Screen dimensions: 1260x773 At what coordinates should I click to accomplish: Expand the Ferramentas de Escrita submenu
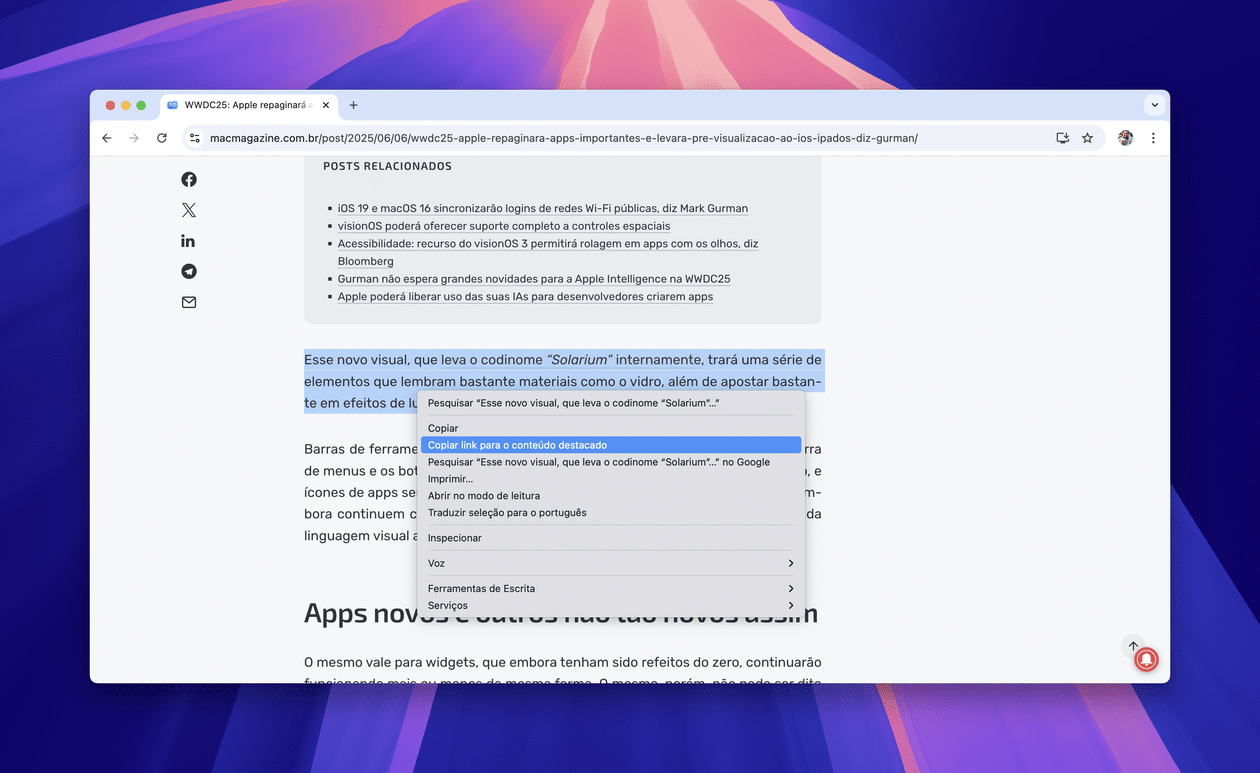pos(611,588)
